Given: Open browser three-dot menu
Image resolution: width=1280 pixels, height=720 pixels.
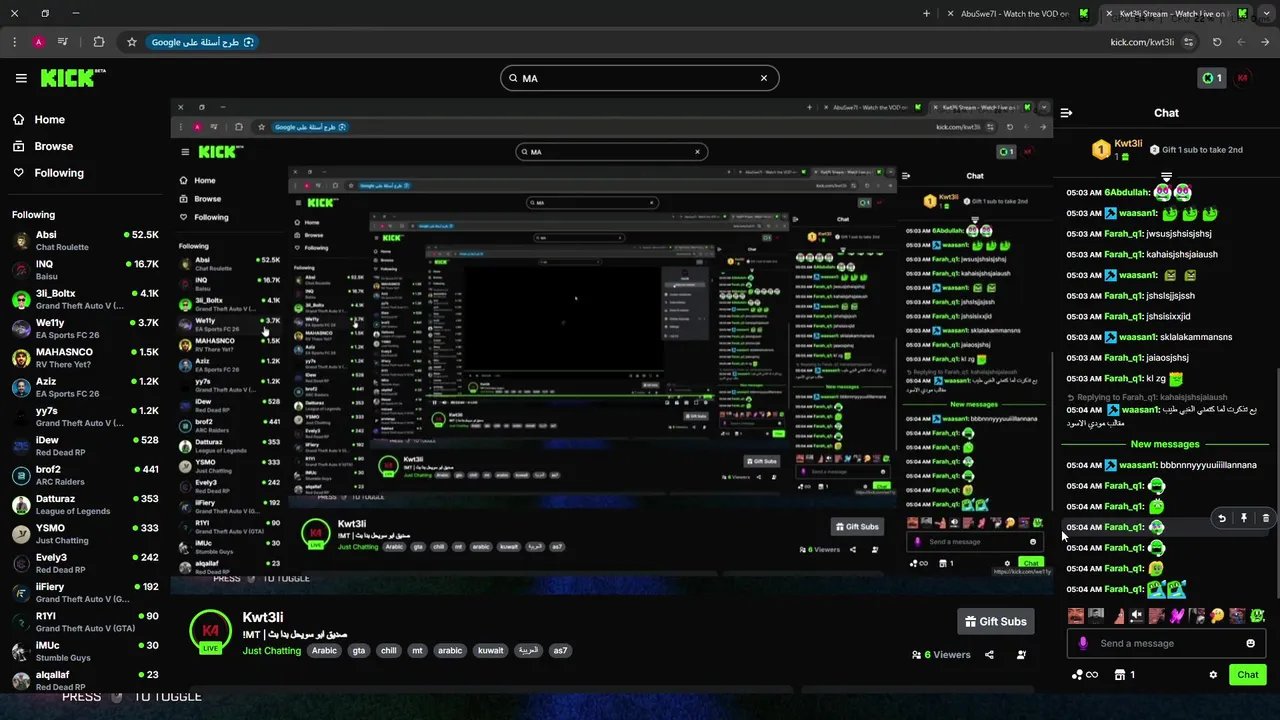Looking at the screenshot, I should pos(14,42).
